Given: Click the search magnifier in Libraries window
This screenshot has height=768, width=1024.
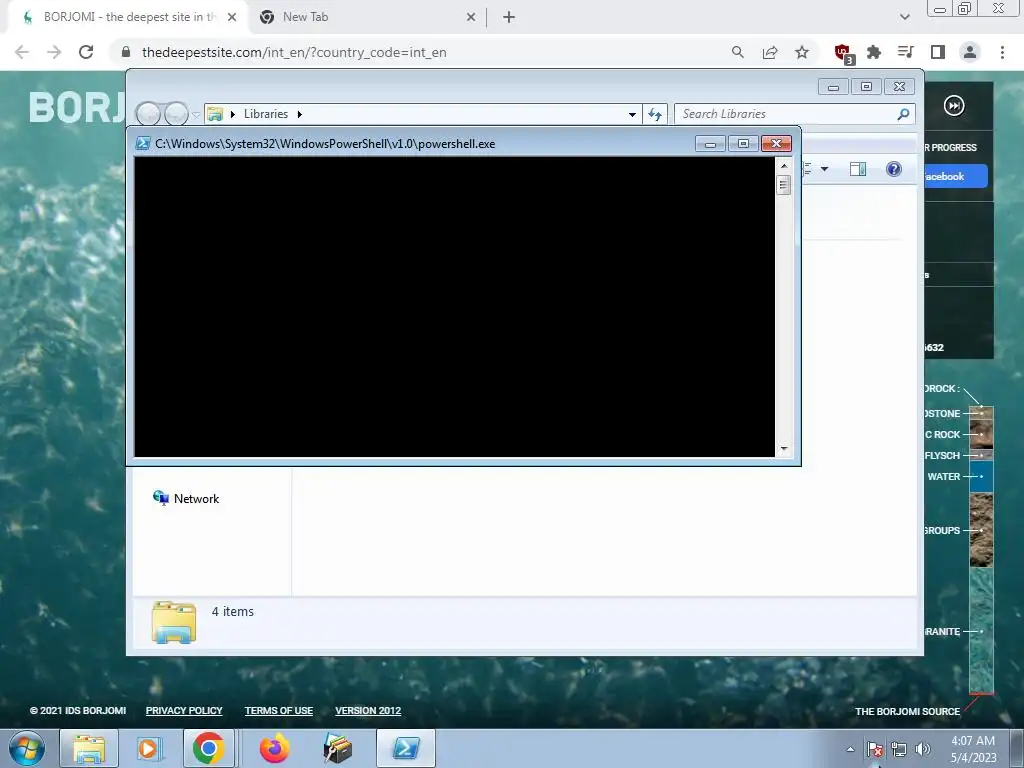Looking at the screenshot, I should [x=903, y=114].
